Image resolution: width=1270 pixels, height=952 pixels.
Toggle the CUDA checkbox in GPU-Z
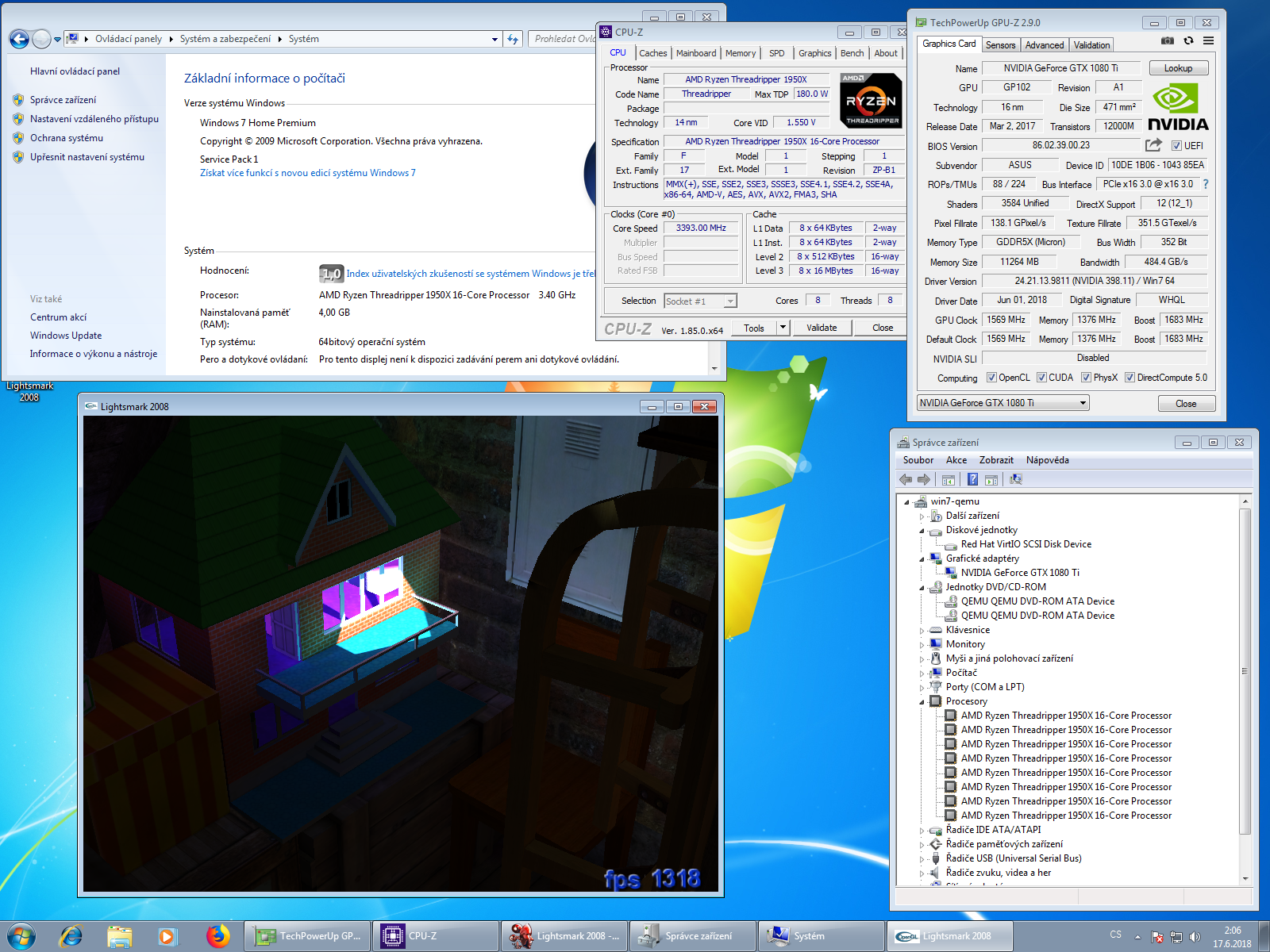pos(1041,378)
